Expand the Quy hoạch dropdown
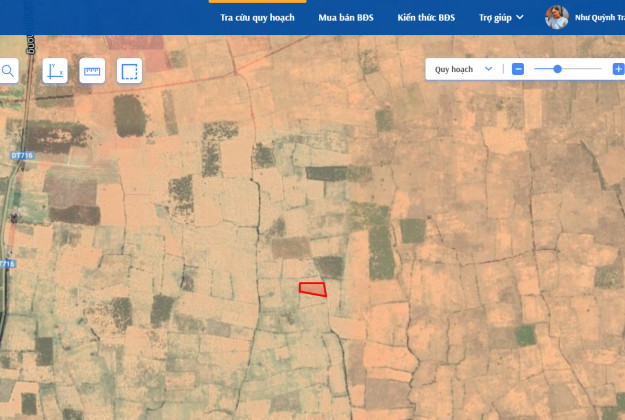The height and width of the screenshot is (420, 625). pos(463,69)
